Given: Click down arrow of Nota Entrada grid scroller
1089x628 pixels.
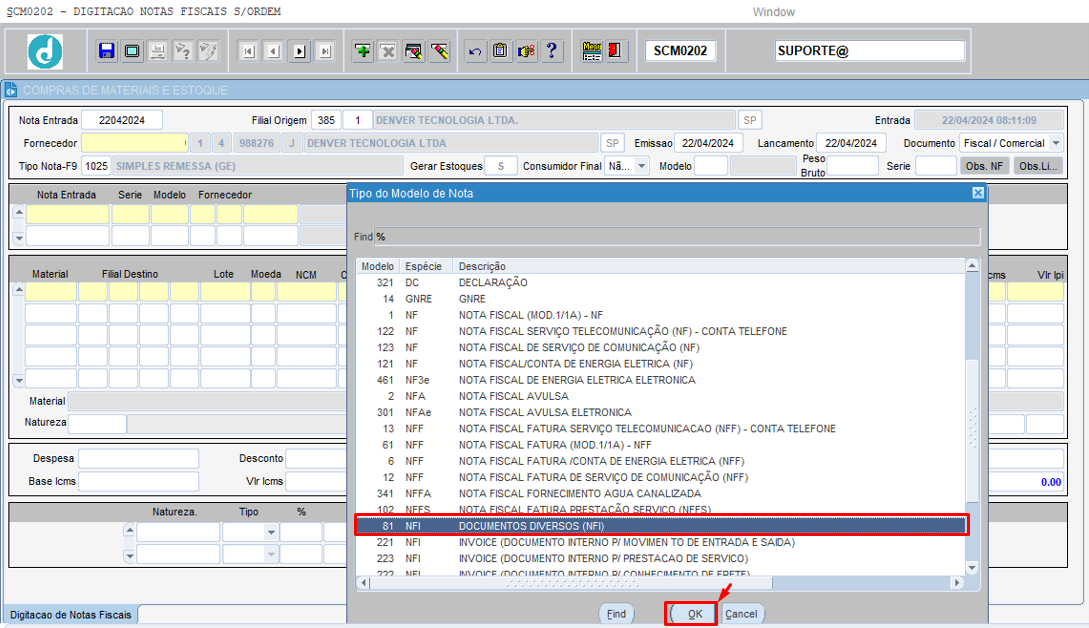Looking at the screenshot, I should (x=19, y=238).
